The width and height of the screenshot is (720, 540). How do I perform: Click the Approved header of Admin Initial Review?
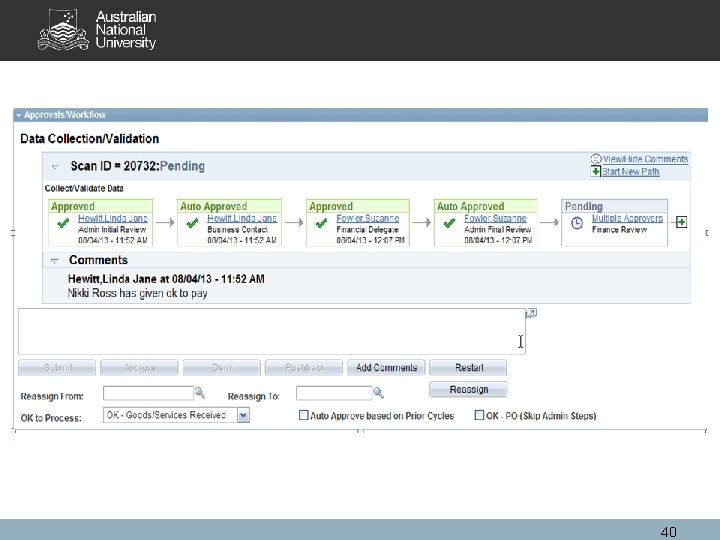click(x=101, y=206)
